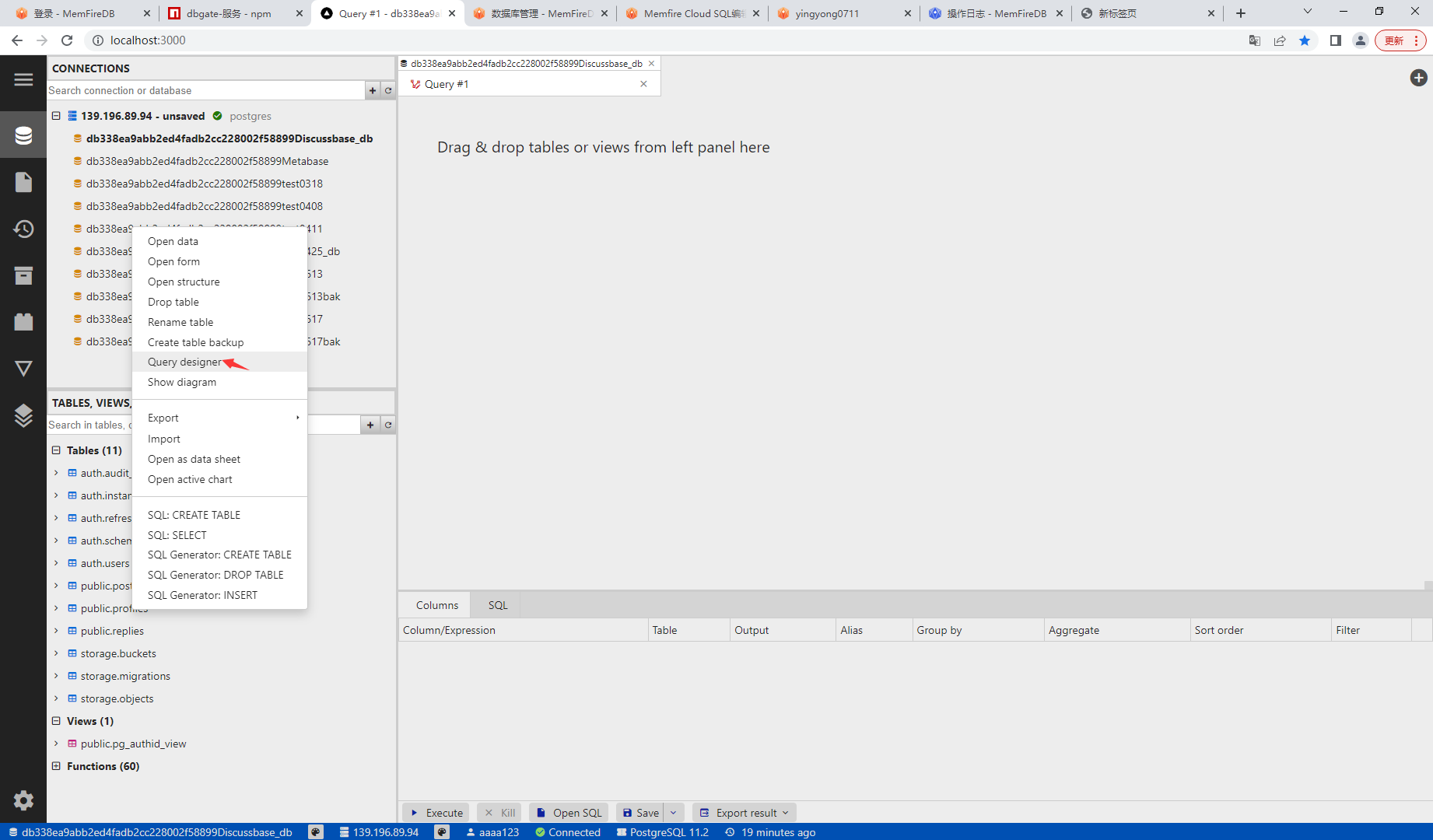The image size is (1433, 840).
Task: Open the application layers sidebar icon
Action: (x=23, y=415)
